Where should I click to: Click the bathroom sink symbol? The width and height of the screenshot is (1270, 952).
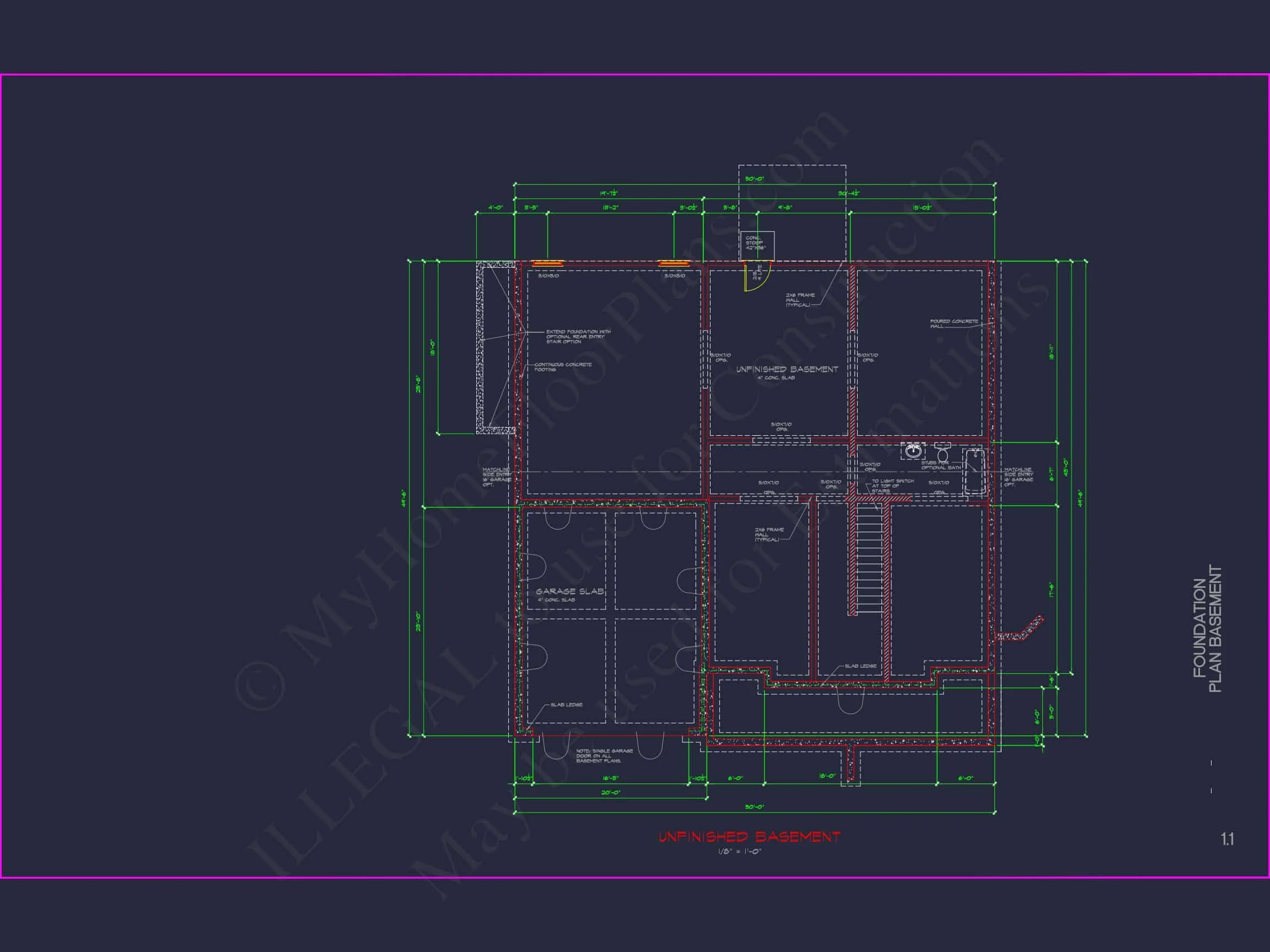pos(913,451)
